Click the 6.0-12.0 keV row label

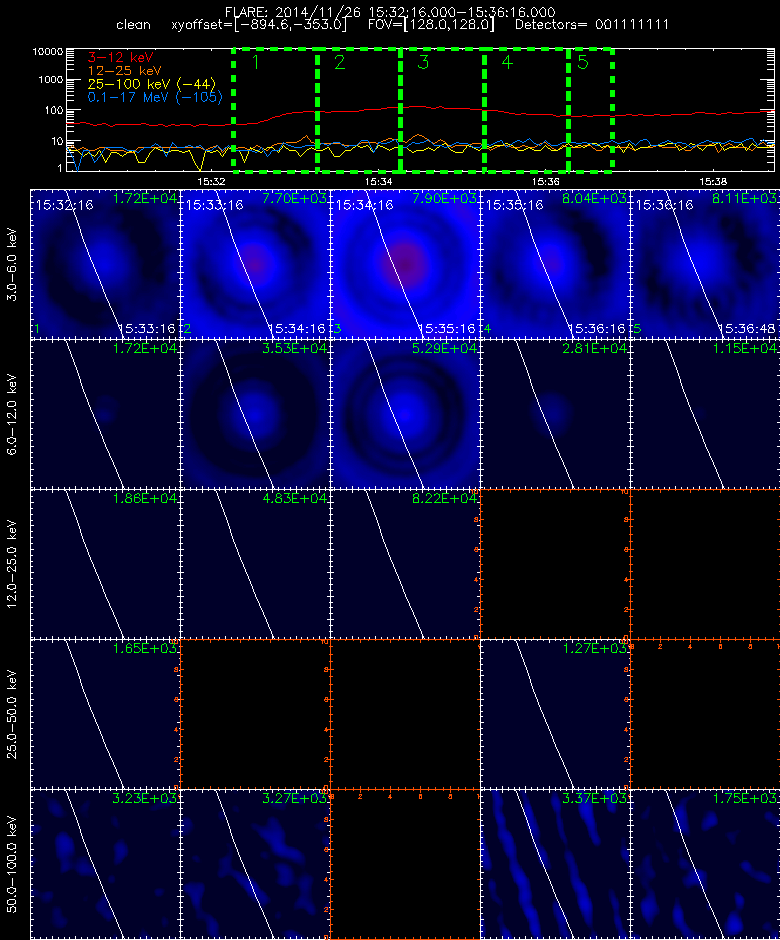click(x=13, y=414)
